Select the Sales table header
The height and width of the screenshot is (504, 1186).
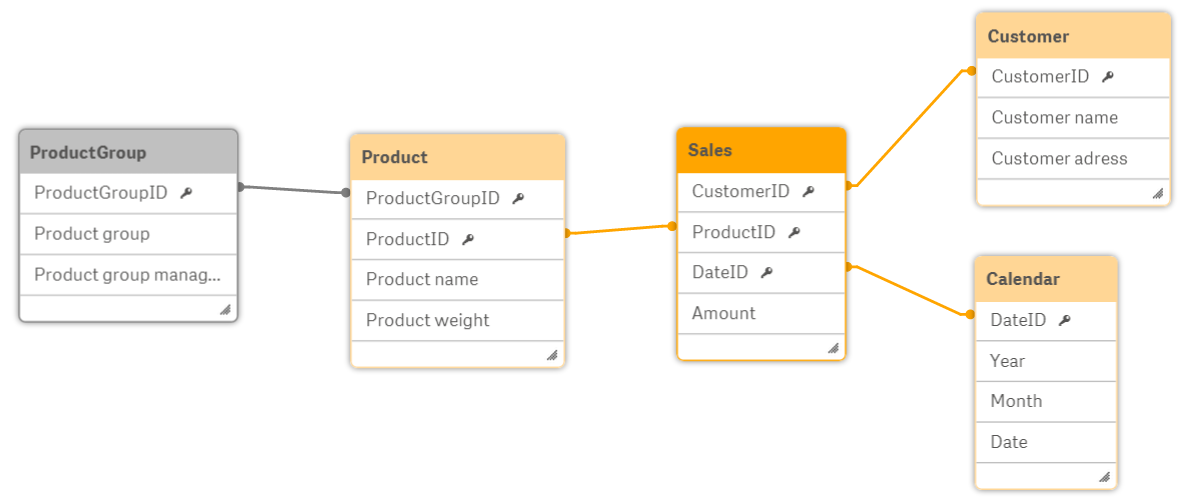[761, 150]
